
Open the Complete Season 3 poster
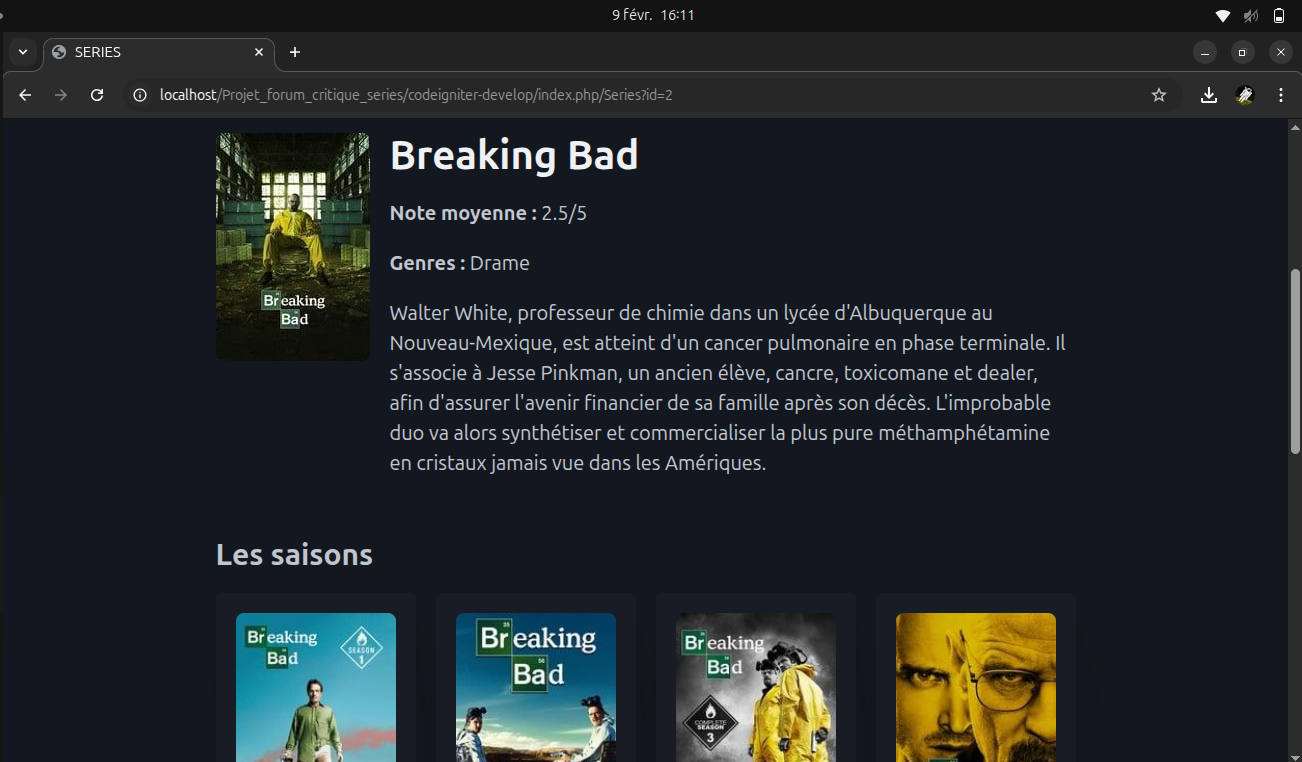click(756, 687)
